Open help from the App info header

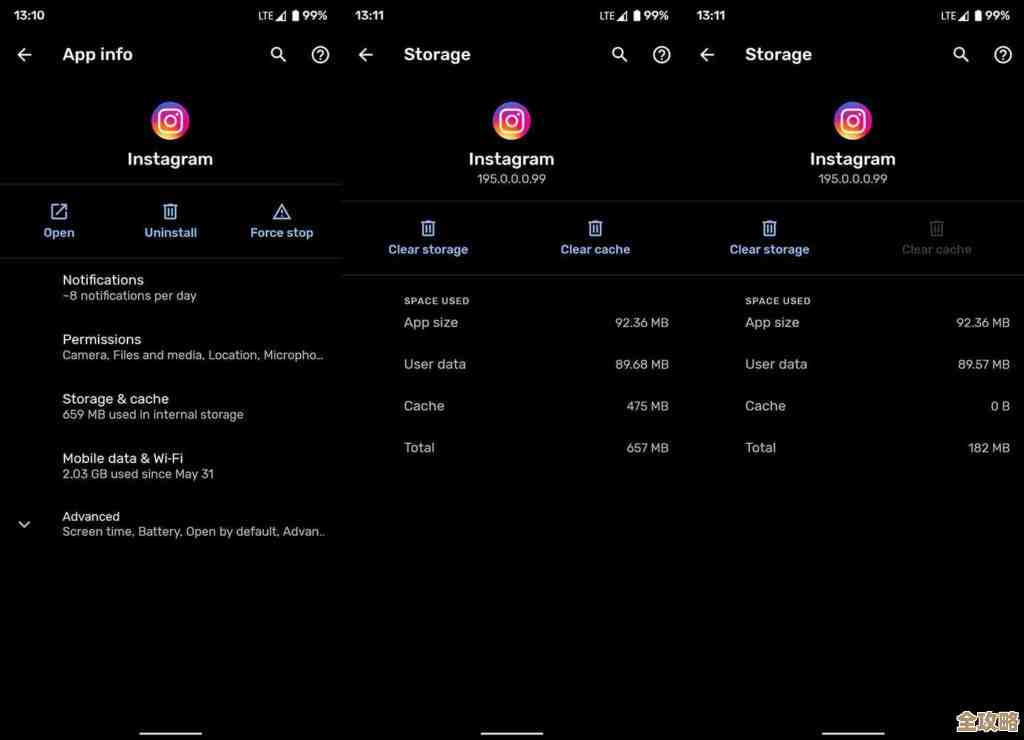pos(320,55)
